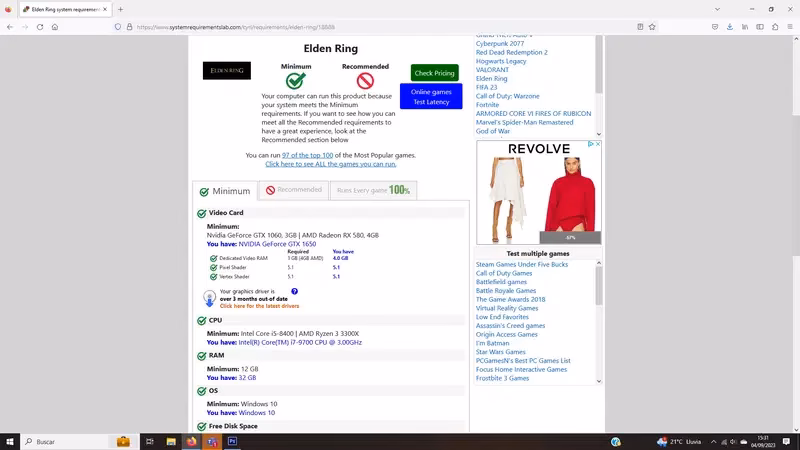Open Steam Games Under Five Bucks link
This screenshot has width=800, height=450.
[x=522, y=264]
